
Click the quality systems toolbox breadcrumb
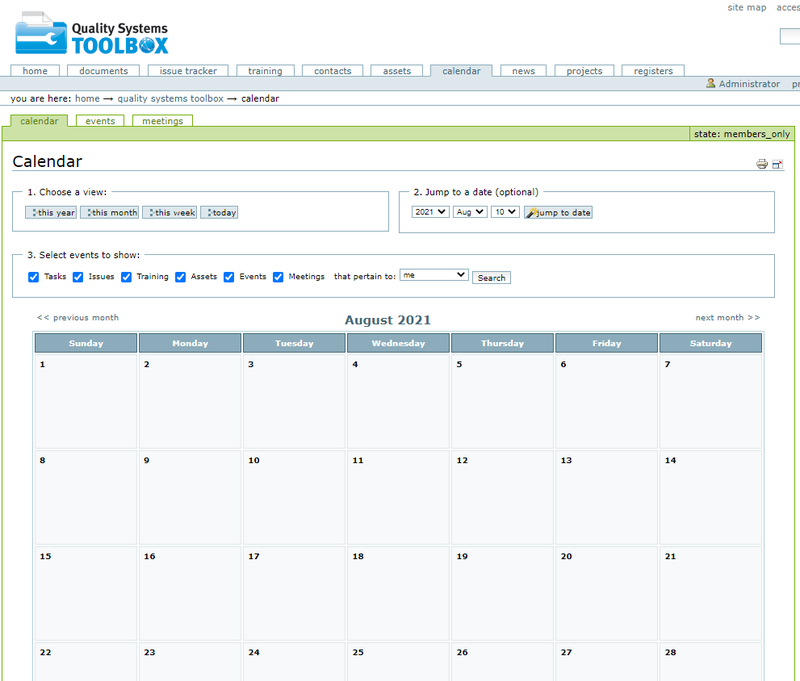click(x=170, y=98)
